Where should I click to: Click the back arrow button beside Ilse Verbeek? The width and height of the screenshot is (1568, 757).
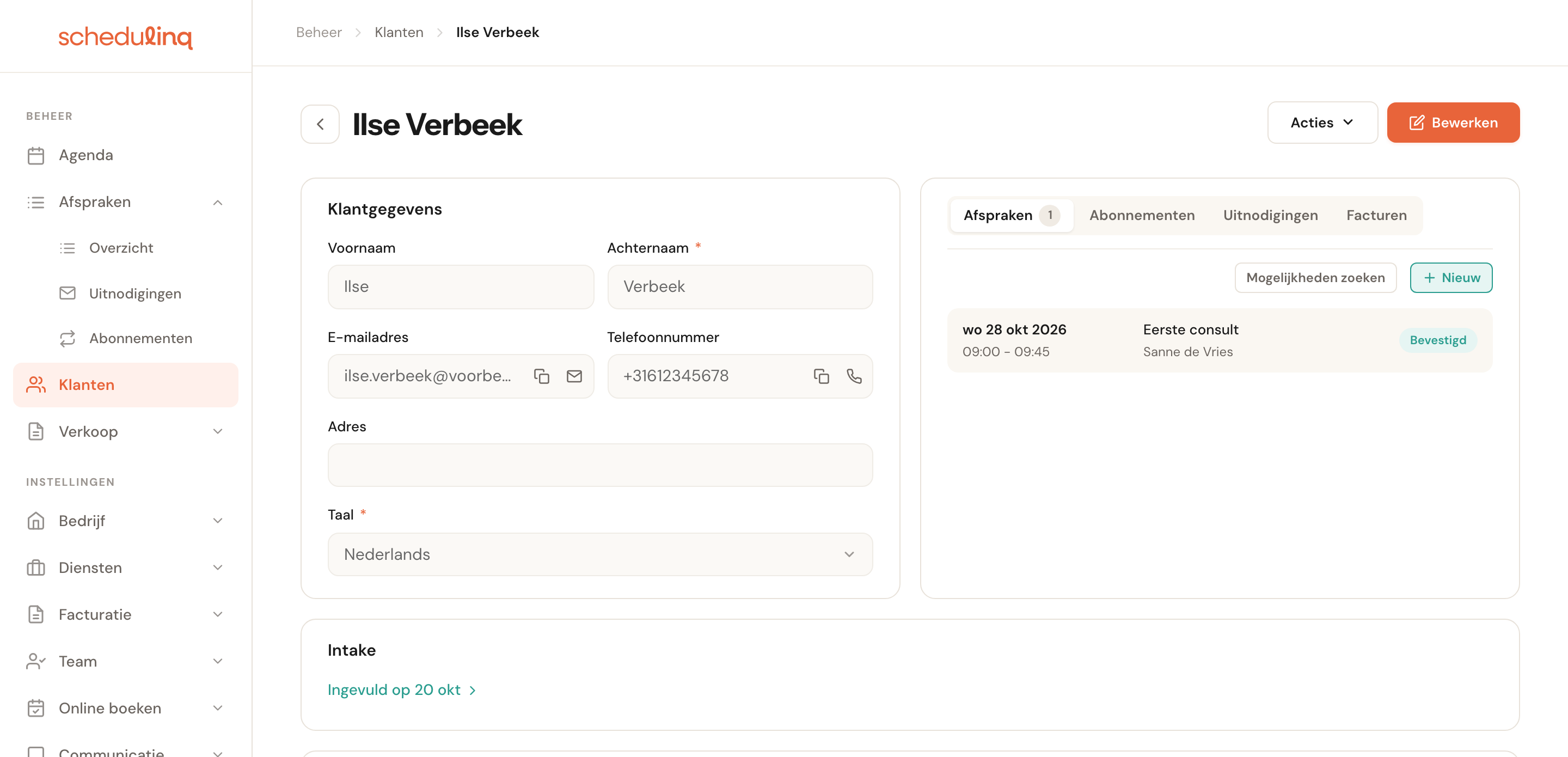(x=320, y=124)
